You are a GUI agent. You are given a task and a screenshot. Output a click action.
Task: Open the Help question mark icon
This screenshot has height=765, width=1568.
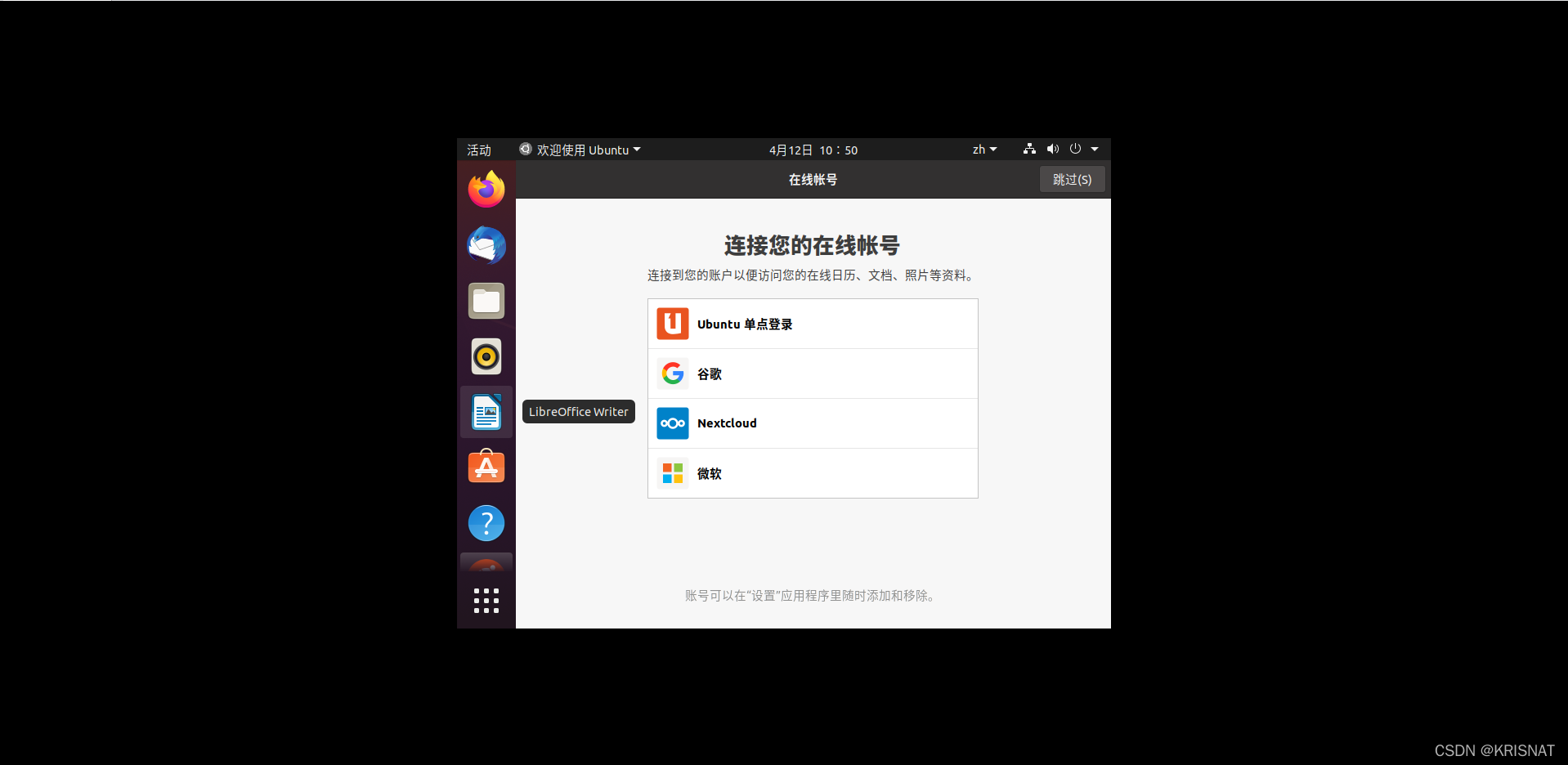click(486, 523)
